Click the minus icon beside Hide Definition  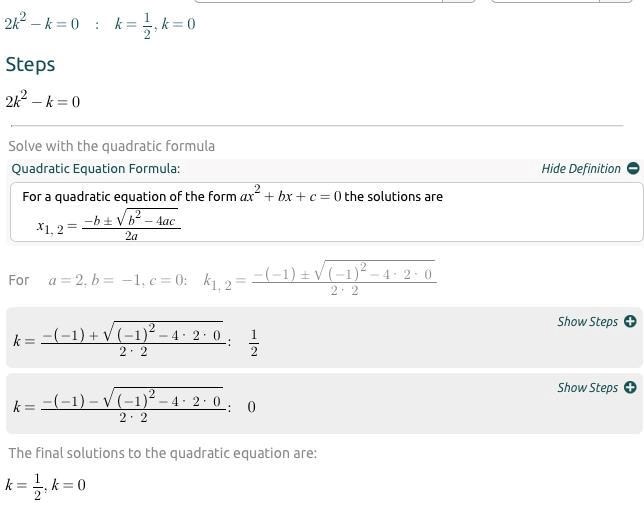(633, 169)
